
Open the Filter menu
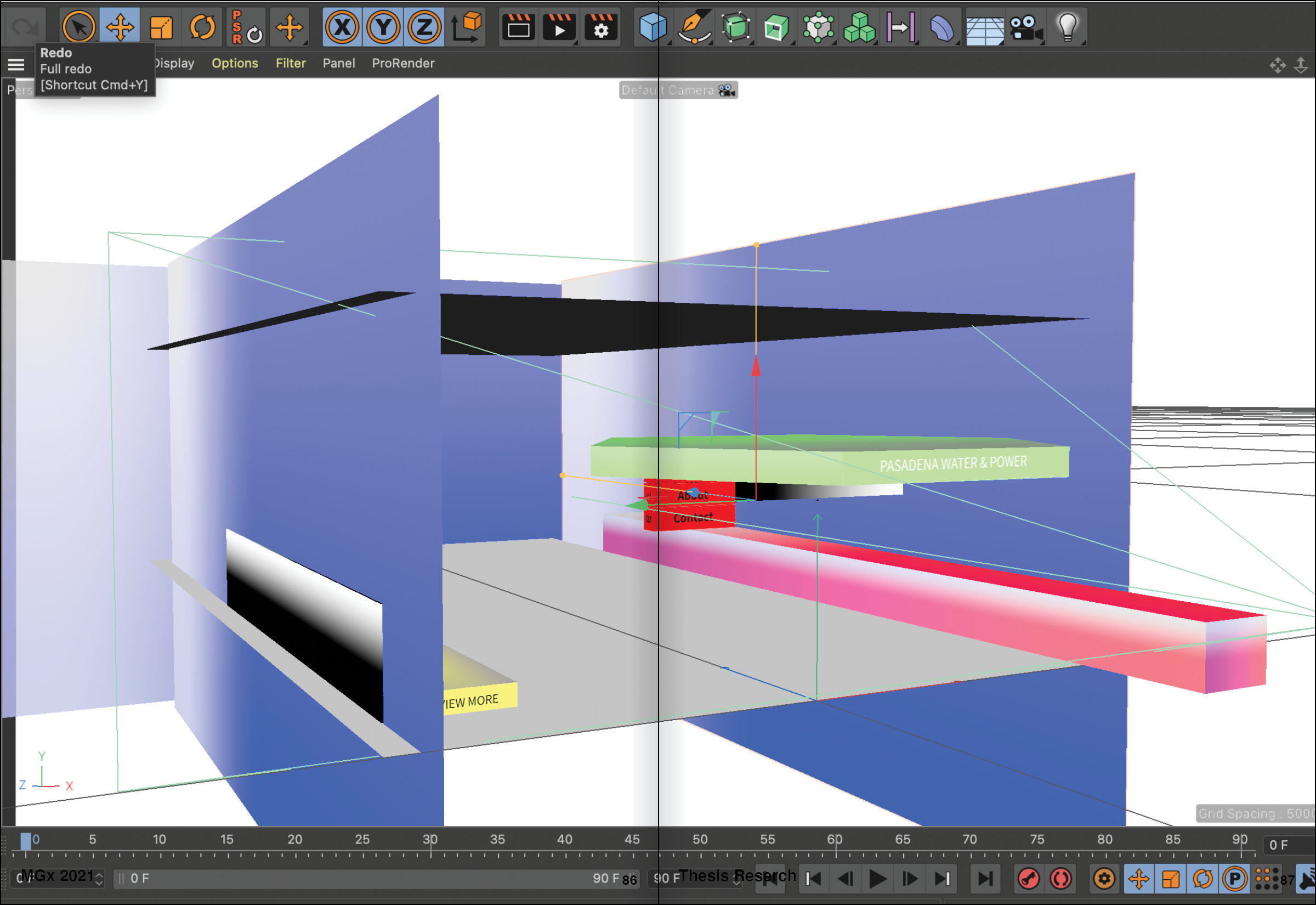click(x=290, y=64)
